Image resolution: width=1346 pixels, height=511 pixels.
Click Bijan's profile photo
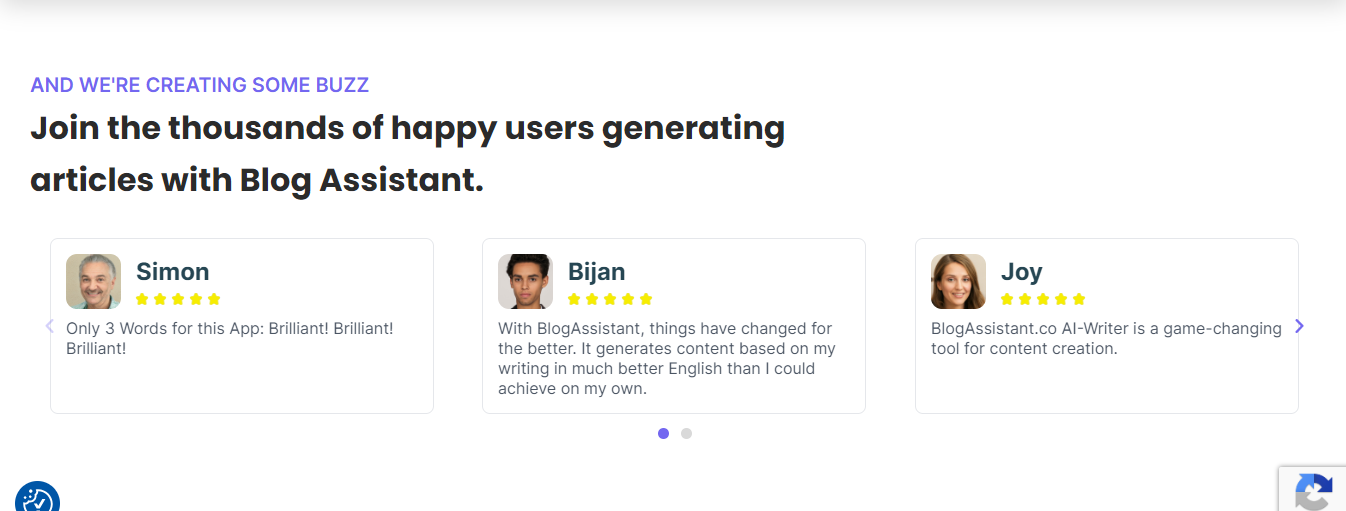click(525, 281)
